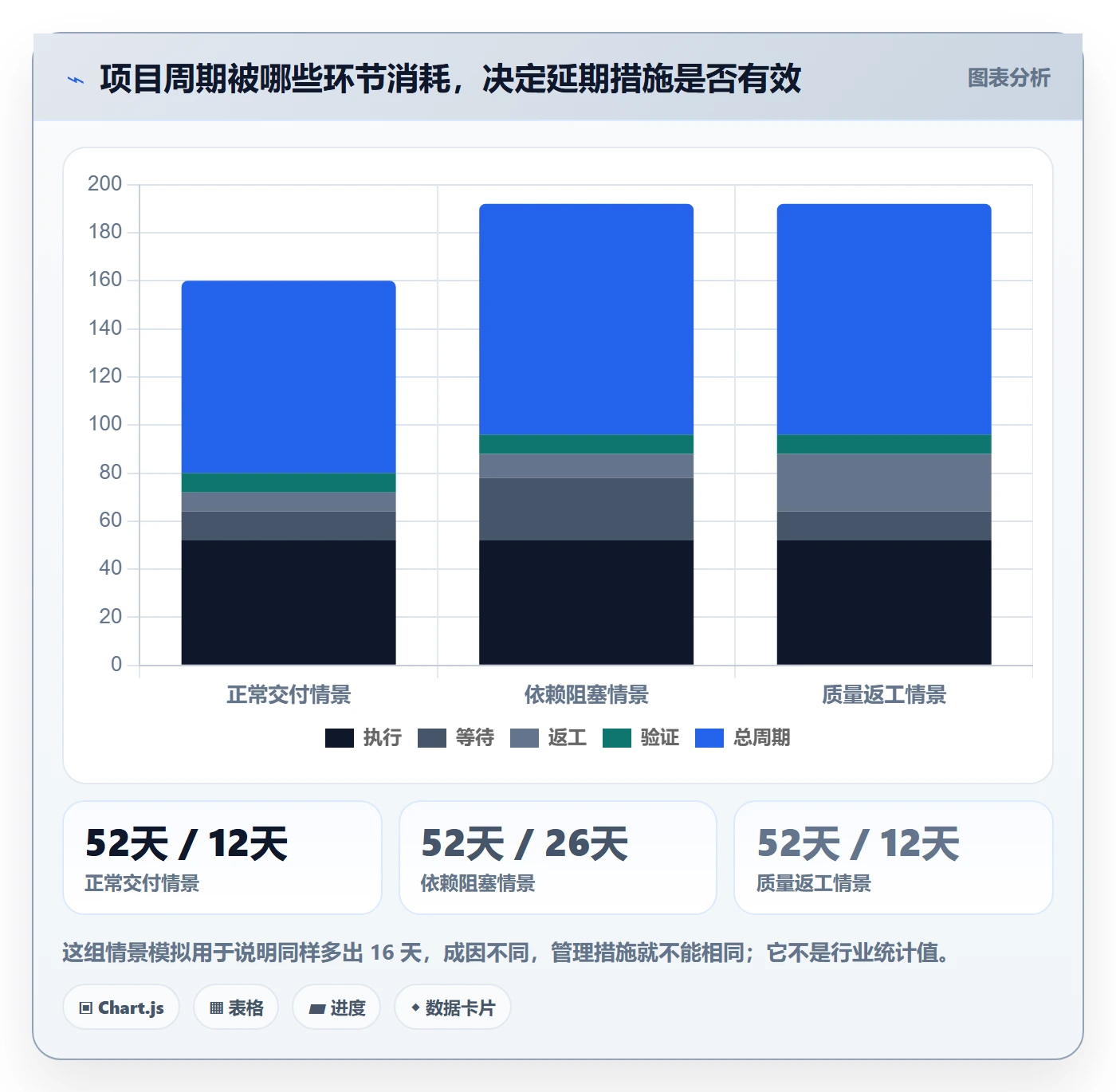This screenshot has width=1116, height=1092.
Task: Click 返工 segment in 质量返工情景 bar
Action: 884,483
